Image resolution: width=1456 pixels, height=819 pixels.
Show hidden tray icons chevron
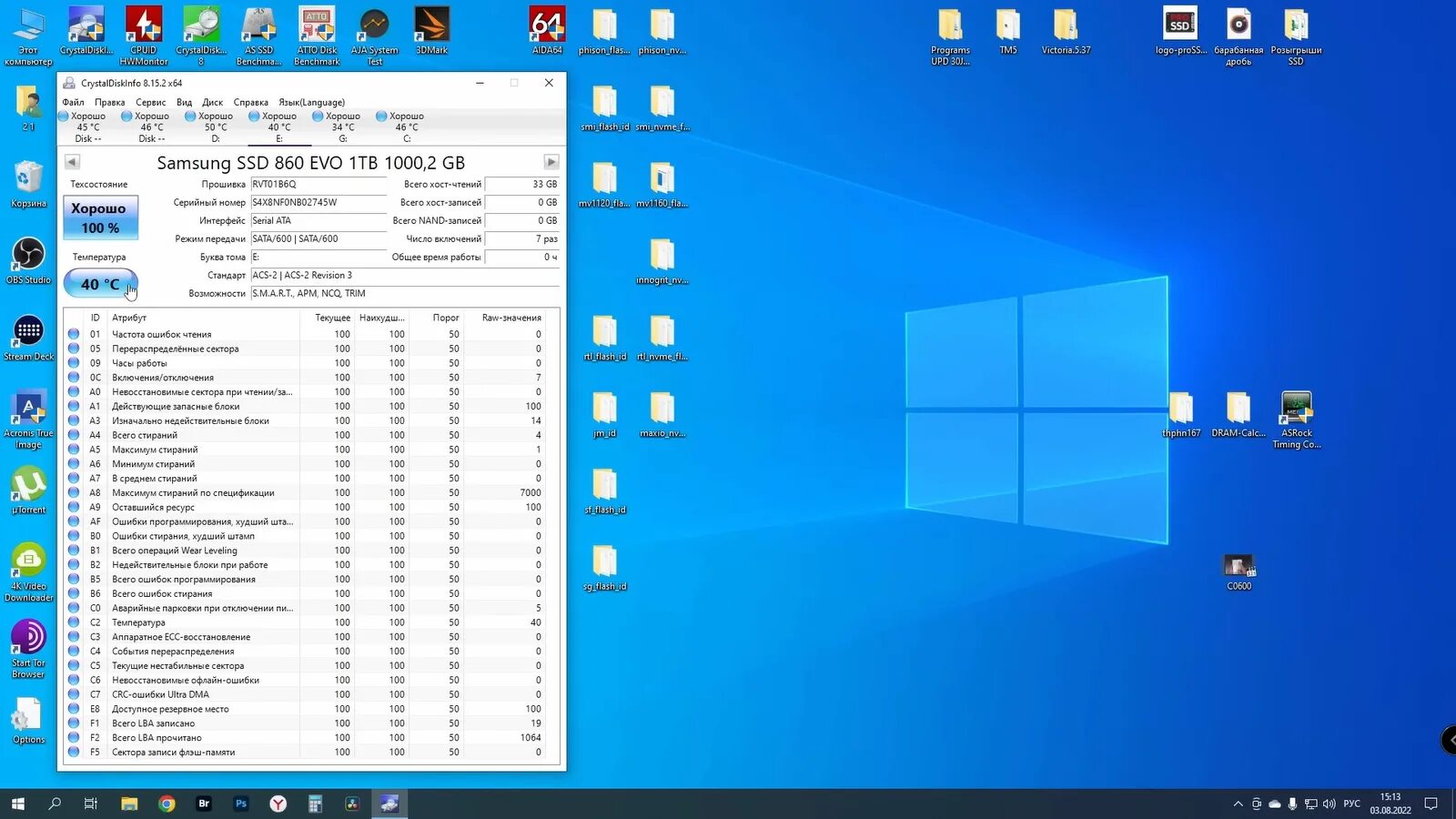[x=1238, y=804]
